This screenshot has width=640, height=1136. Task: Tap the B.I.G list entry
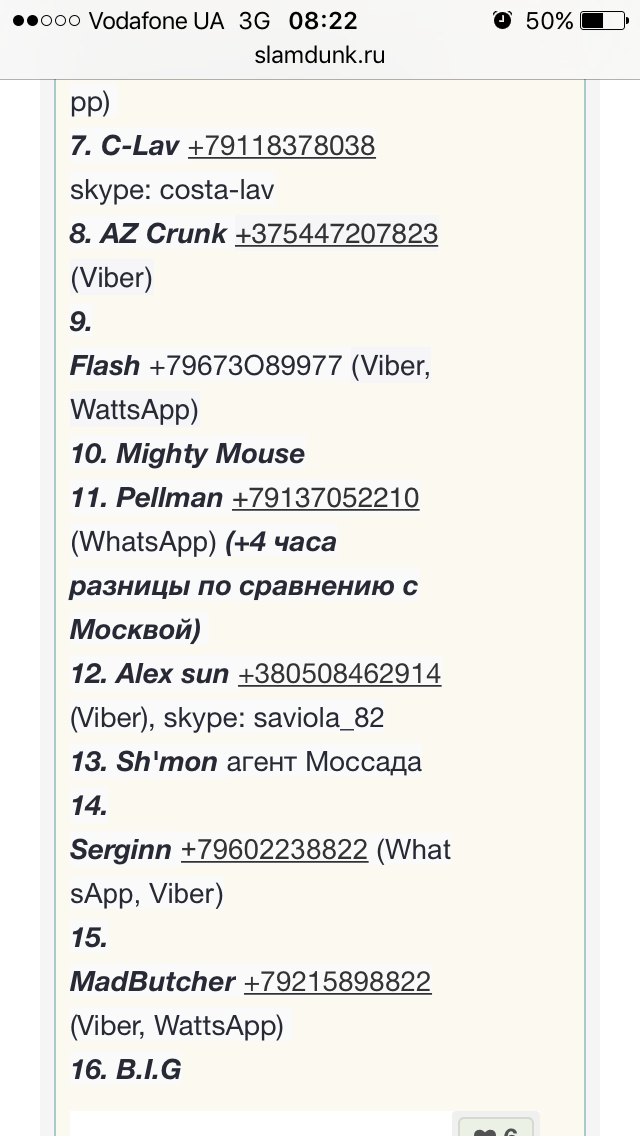coord(125,1069)
